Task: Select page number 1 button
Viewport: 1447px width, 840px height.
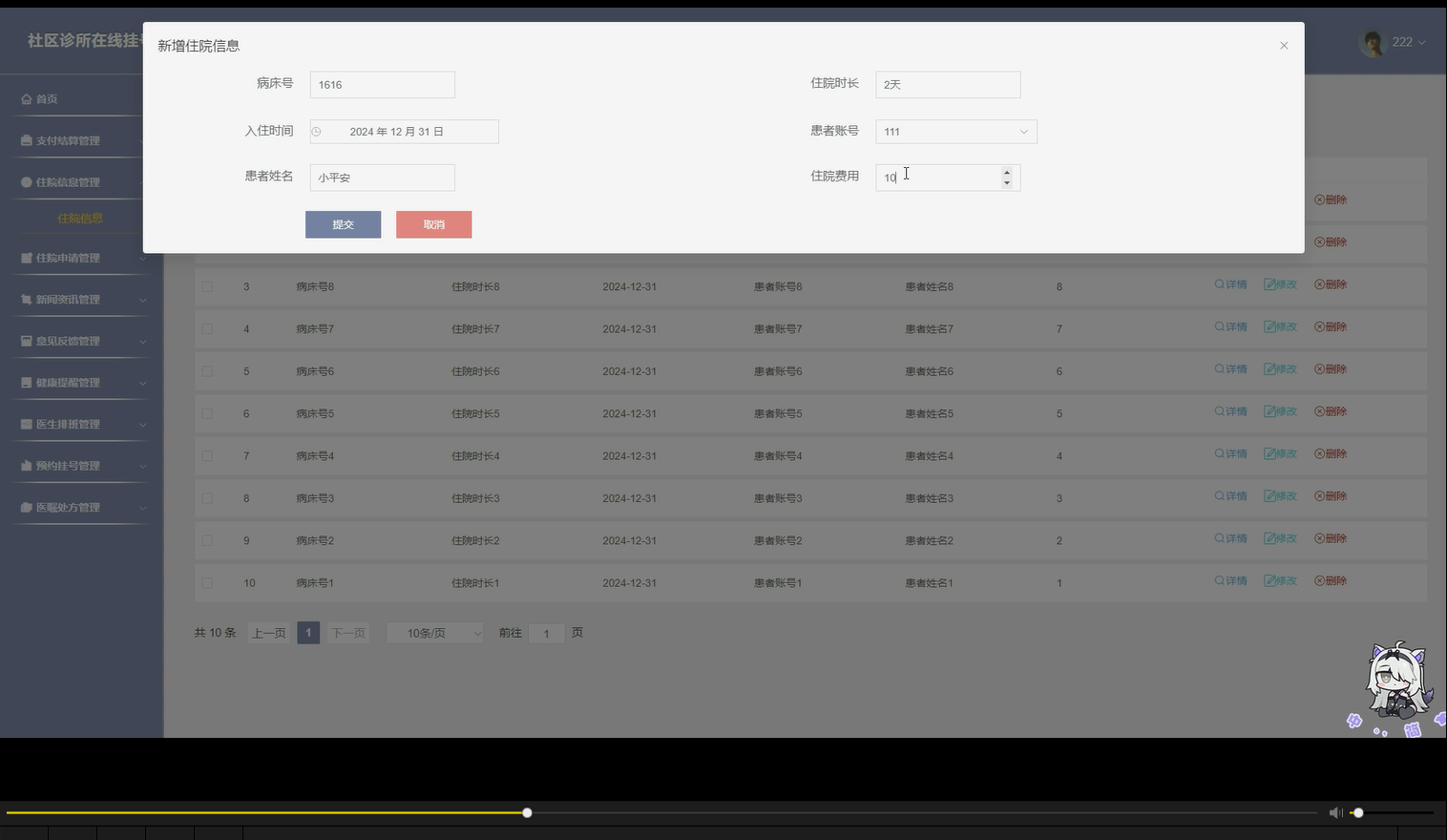Action: (x=308, y=633)
